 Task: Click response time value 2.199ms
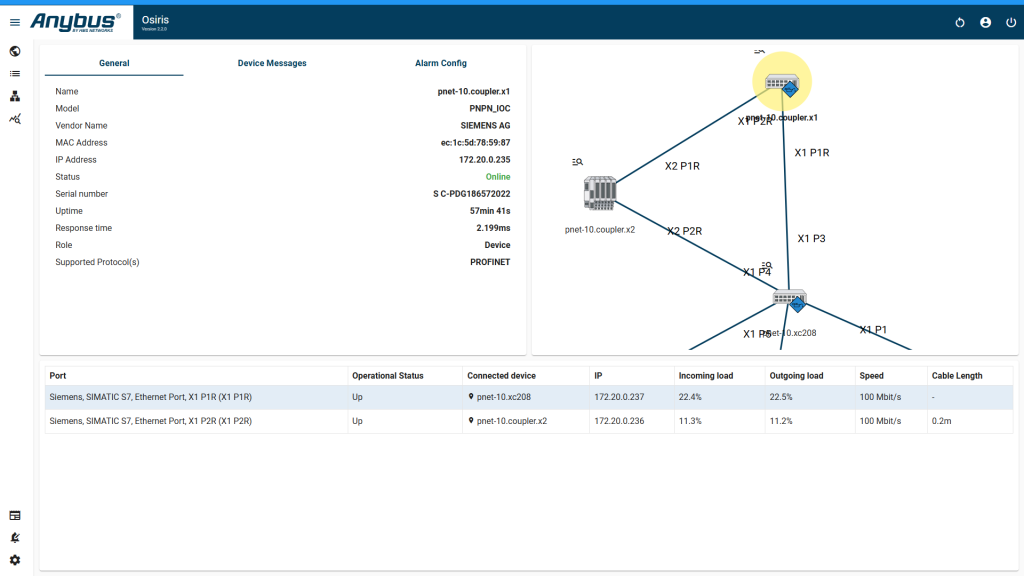(493, 228)
